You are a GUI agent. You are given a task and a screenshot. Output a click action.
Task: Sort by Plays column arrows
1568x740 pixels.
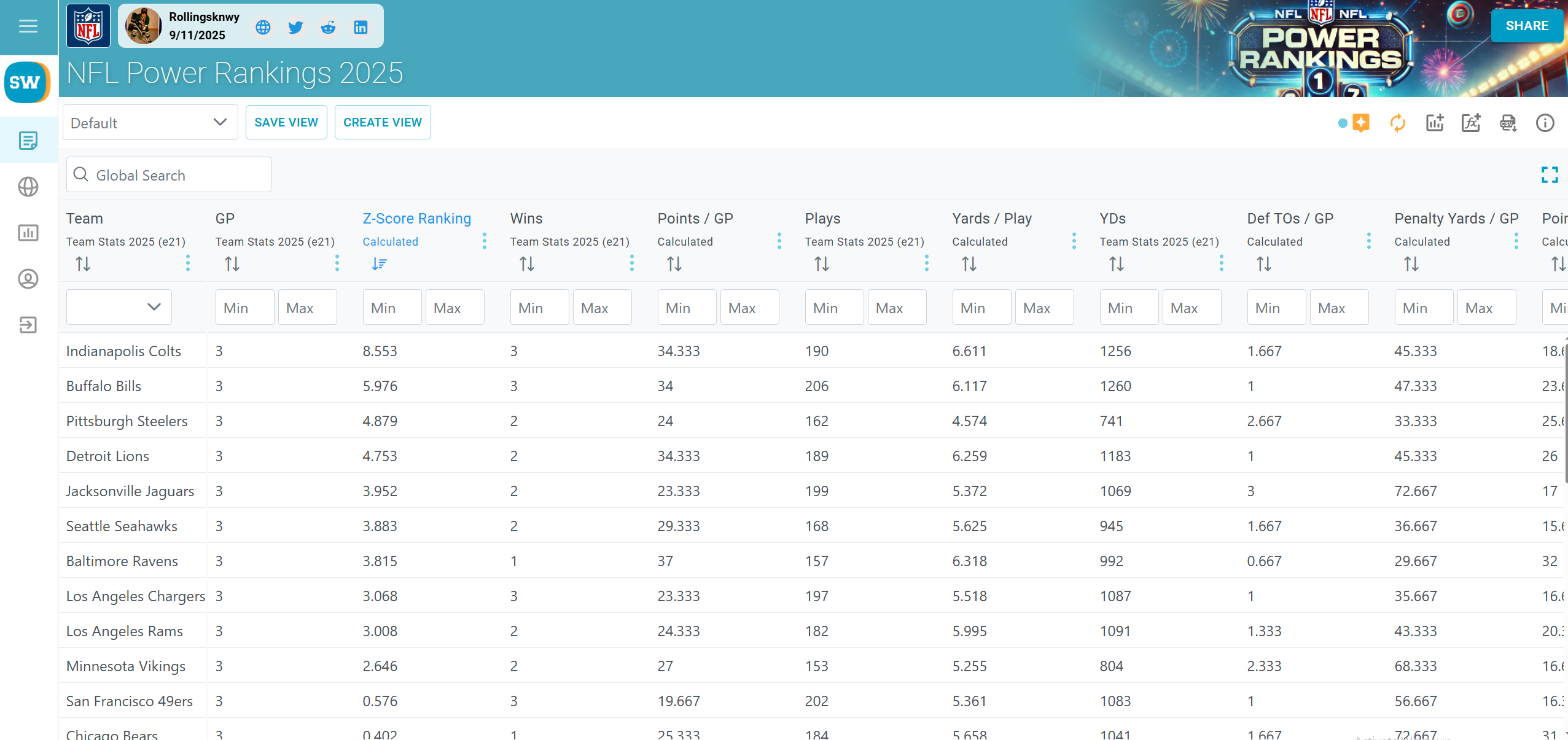(x=822, y=264)
